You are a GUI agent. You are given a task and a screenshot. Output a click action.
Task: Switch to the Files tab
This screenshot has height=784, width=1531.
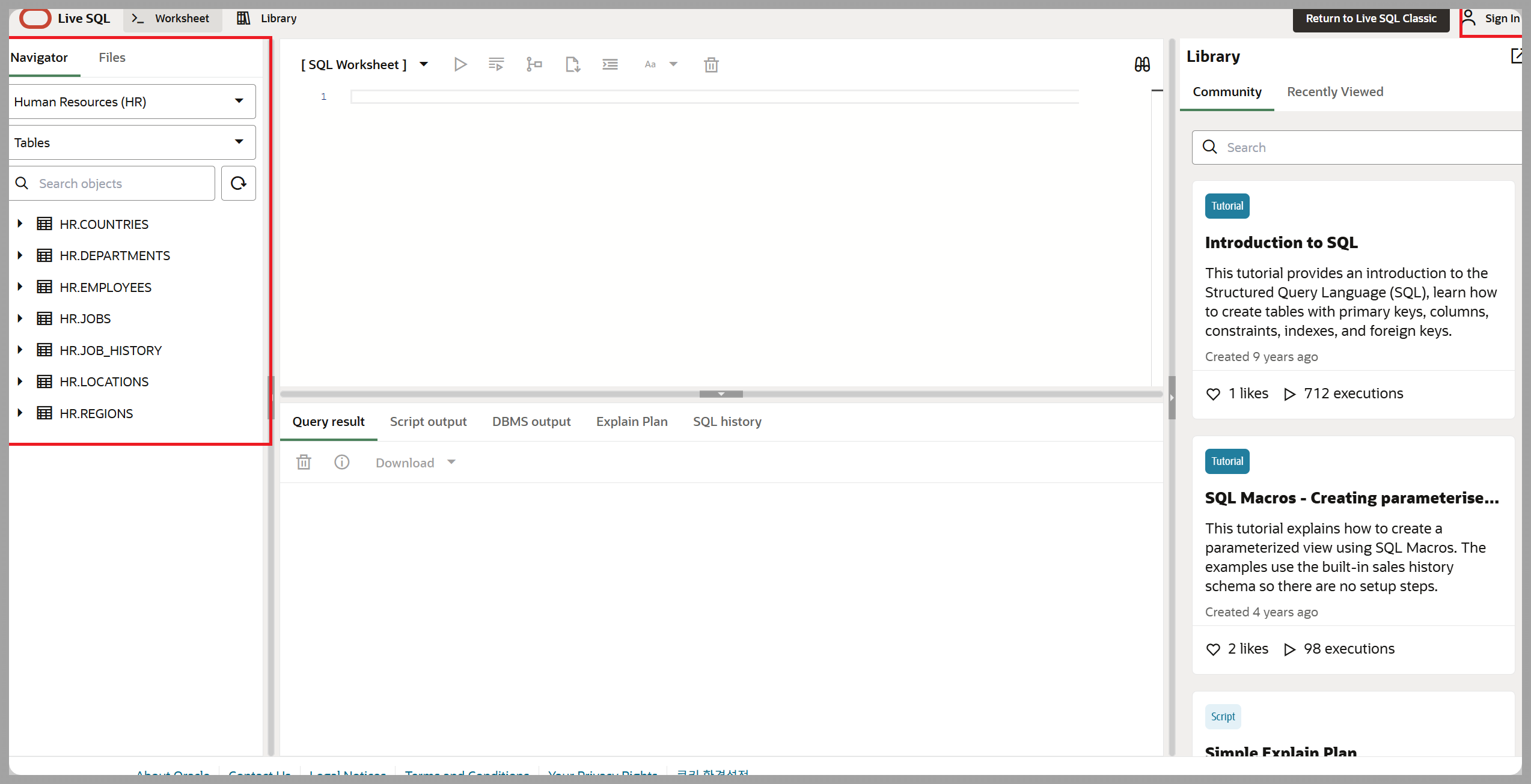pyautogui.click(x=112, y=58)
